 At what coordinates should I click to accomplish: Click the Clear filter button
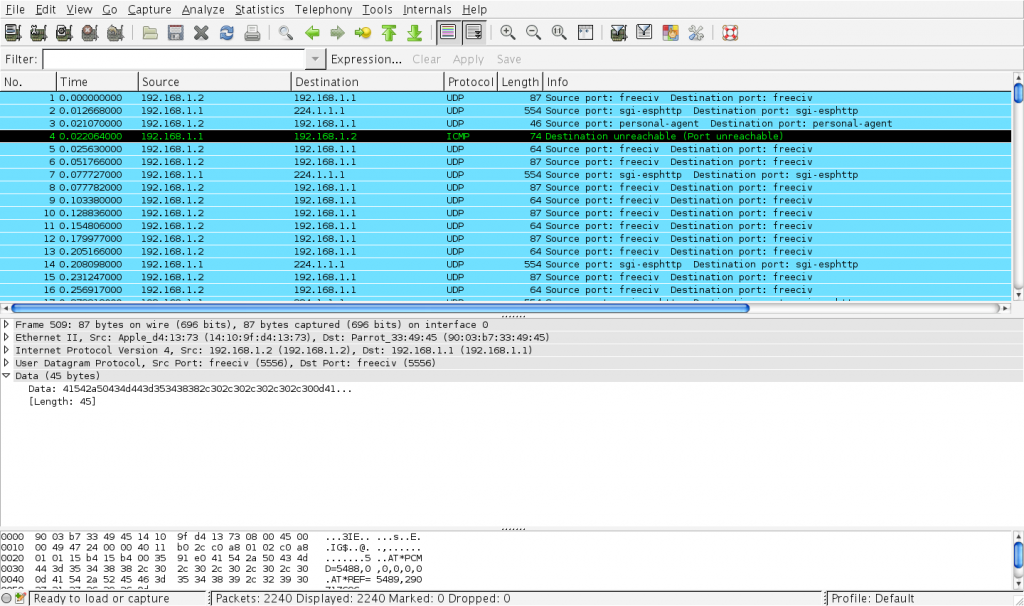click(x=426, y=59)
